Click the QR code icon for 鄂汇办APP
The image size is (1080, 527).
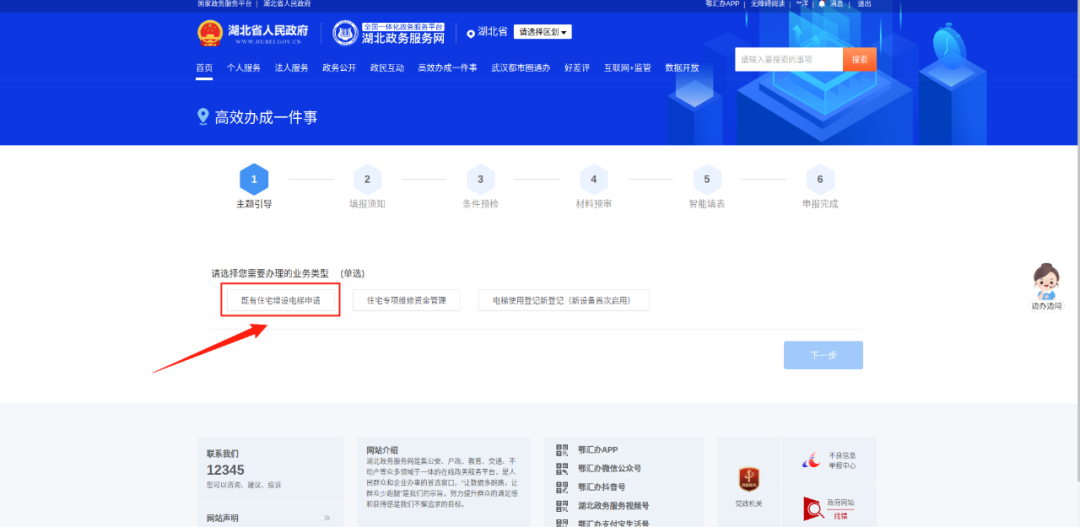tap(562, 450)
